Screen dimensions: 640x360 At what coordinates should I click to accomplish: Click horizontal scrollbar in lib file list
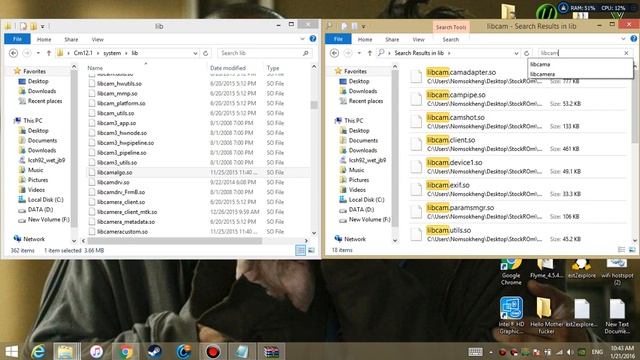coord(176,241)
